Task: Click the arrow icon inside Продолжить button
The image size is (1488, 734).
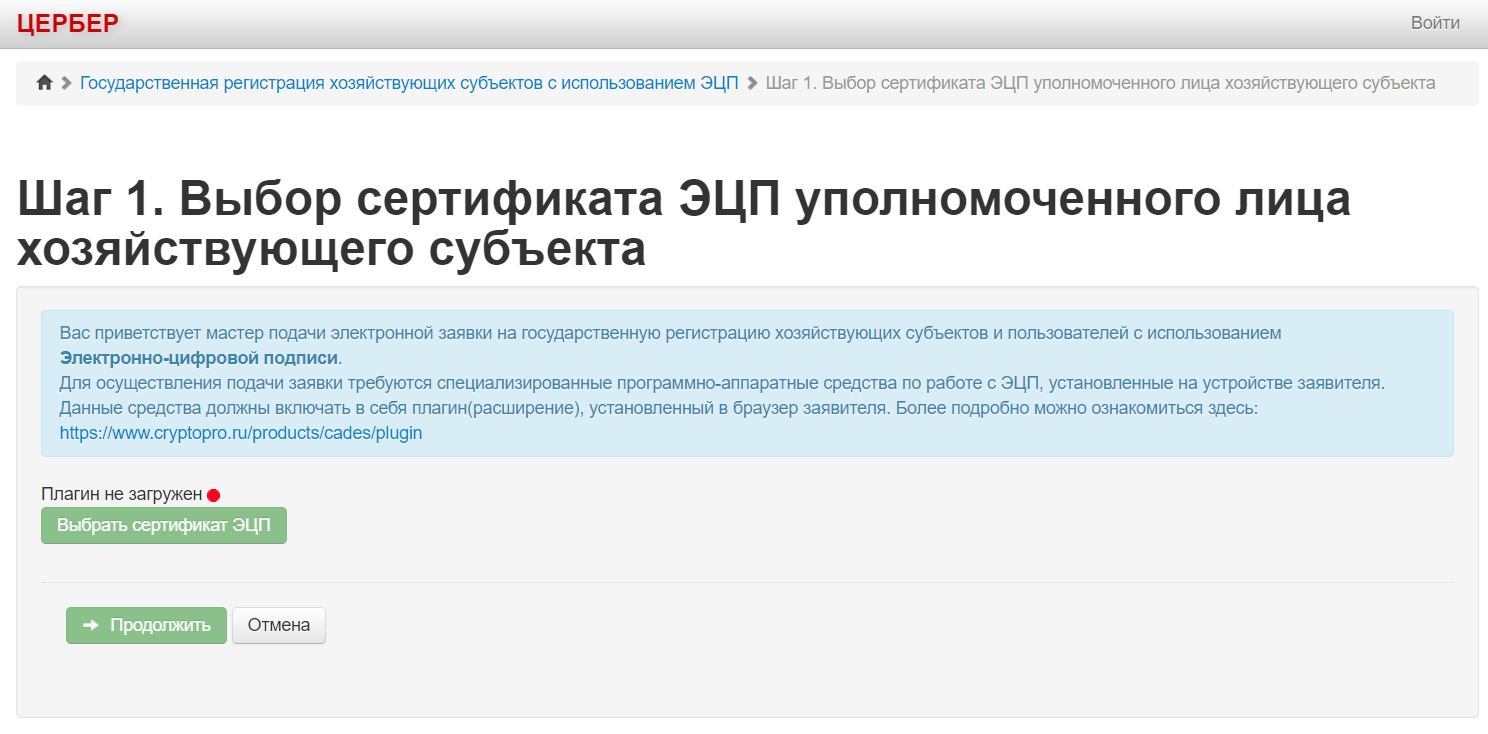Action: coord(91,625)
